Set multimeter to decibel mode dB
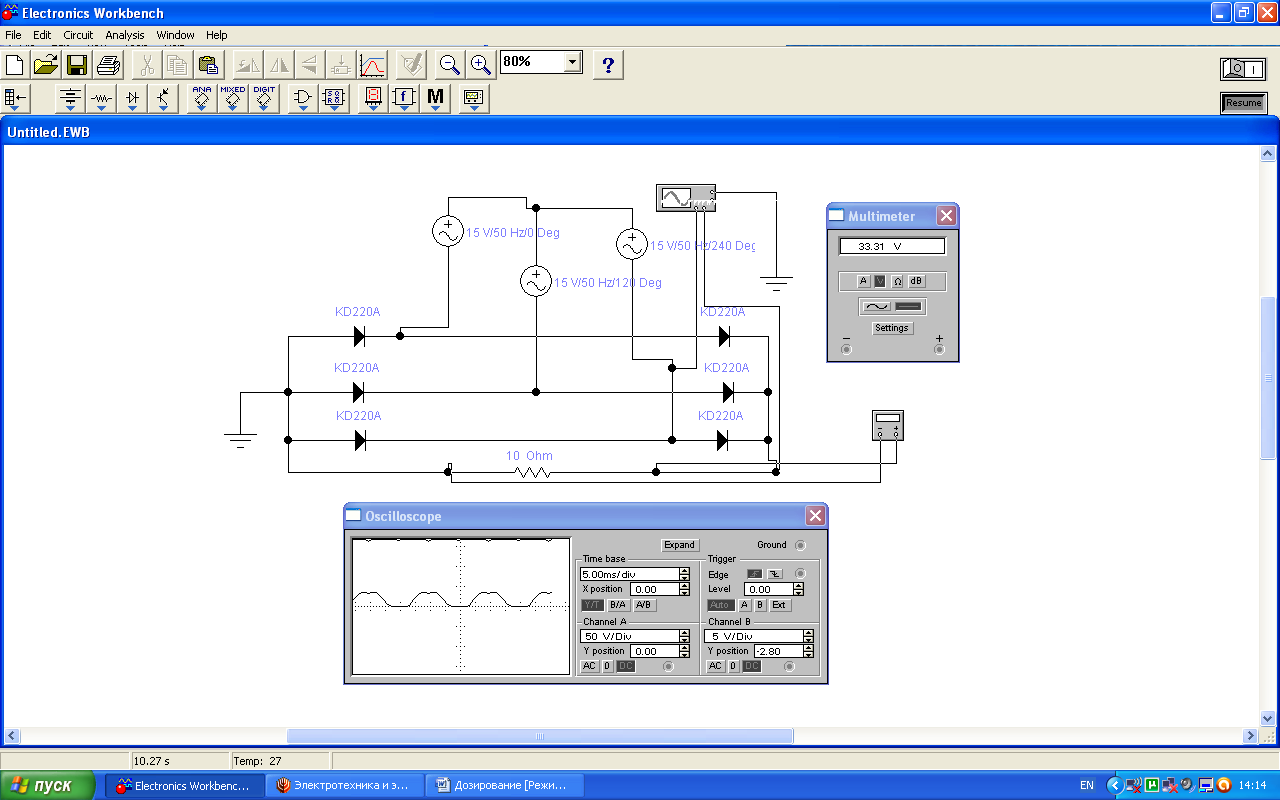The width and height of the screenshot is (1280, 800). 916,281
